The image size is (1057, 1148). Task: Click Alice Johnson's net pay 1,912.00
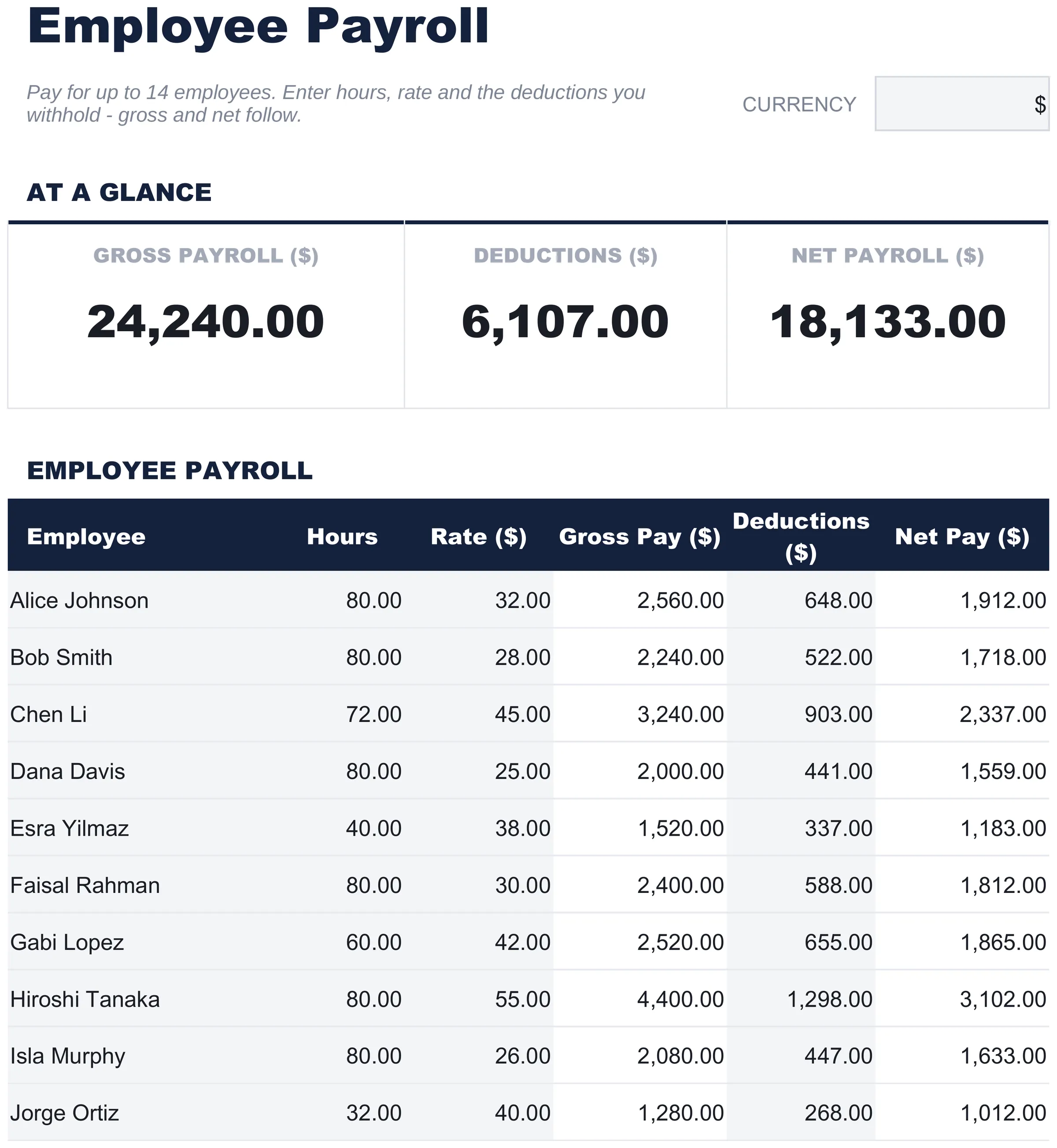tap(1003, 600)
